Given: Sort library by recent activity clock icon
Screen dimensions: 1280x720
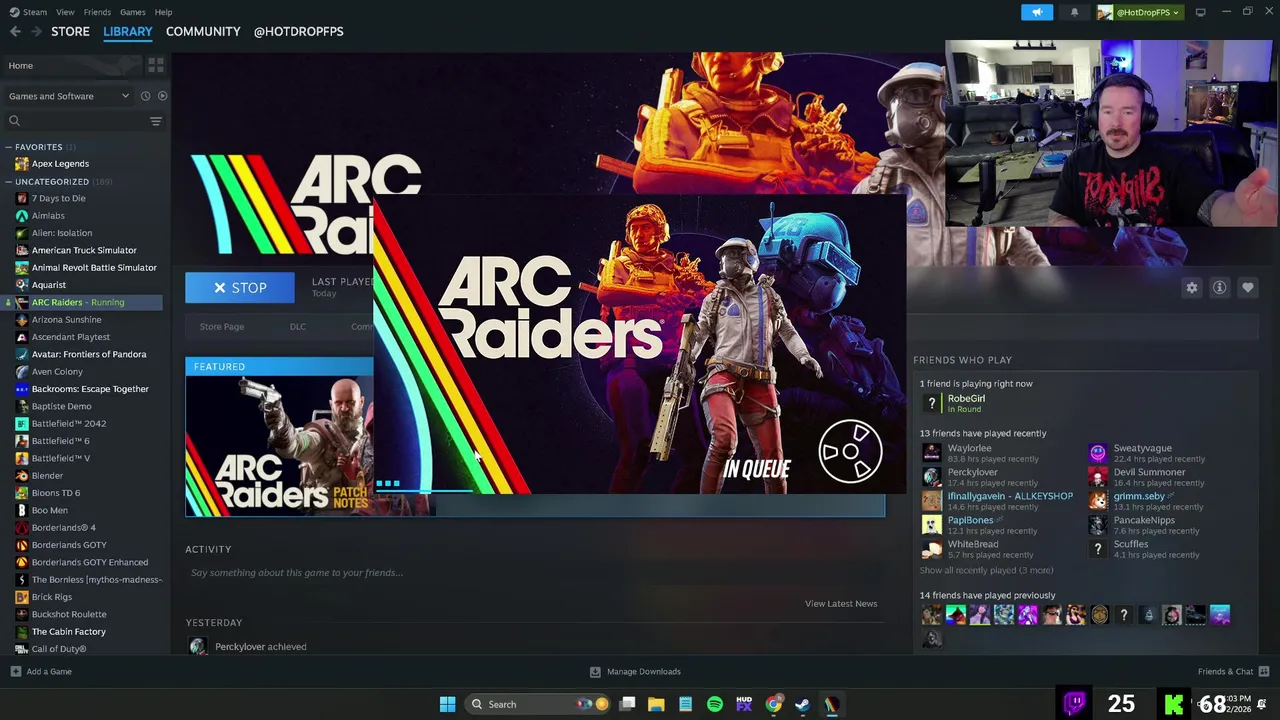Looking at the screenshot, I should click(x=145, y=96).
